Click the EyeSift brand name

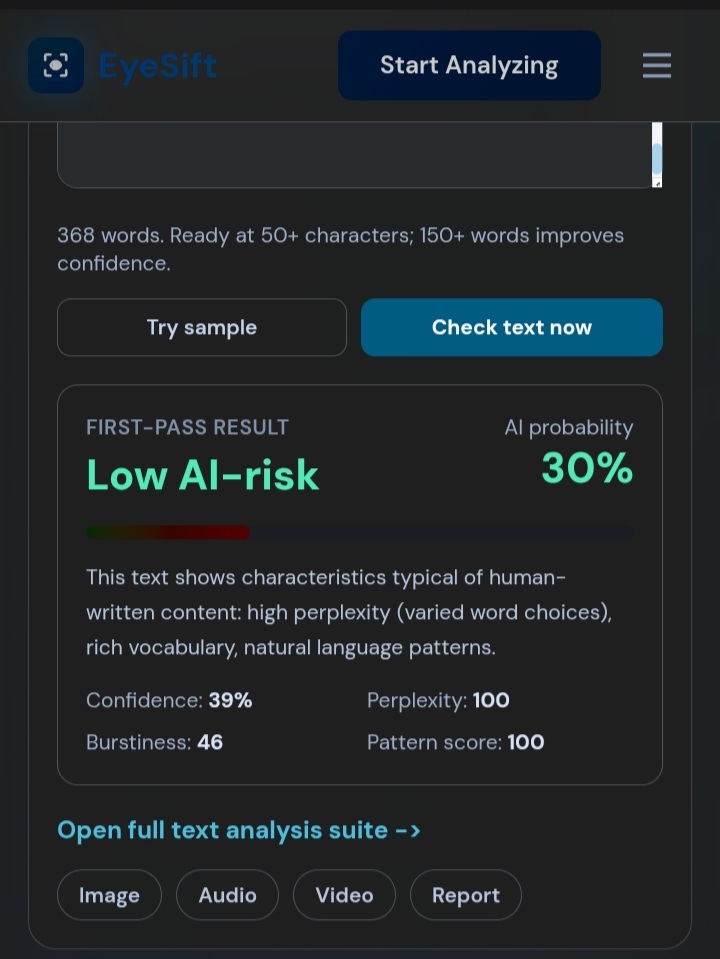click(x=158, y=66)
